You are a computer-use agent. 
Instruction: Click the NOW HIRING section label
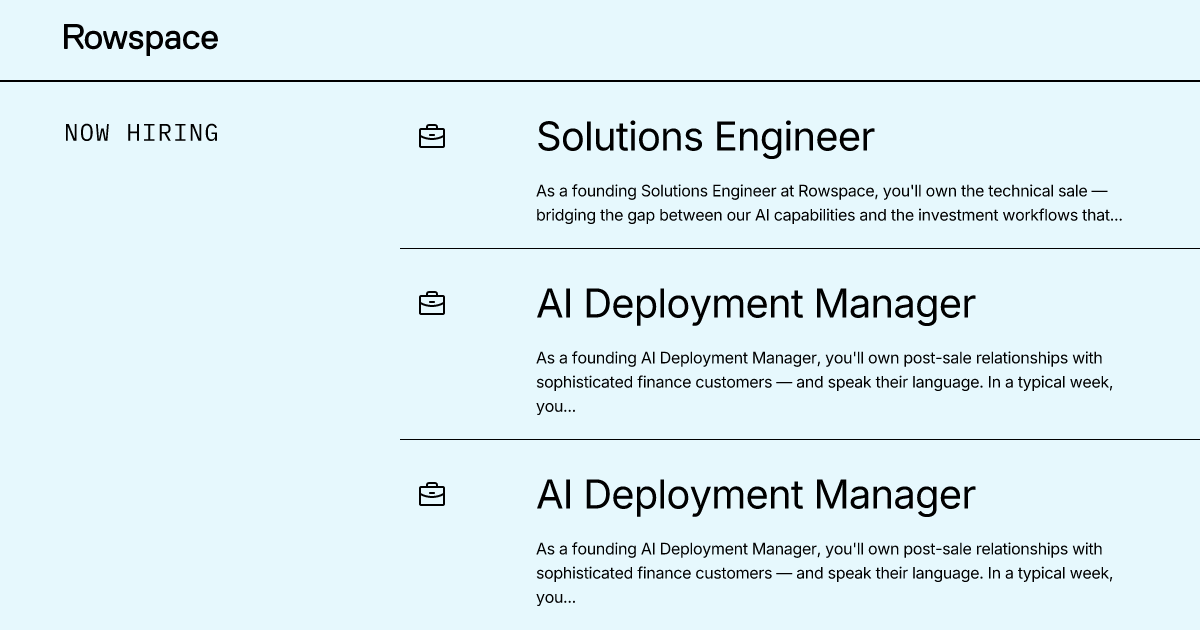coord(141,133)
